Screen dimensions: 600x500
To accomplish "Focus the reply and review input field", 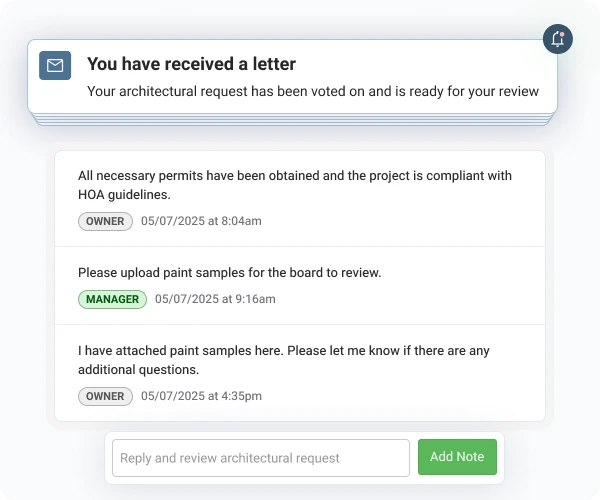I will point(260,458).
